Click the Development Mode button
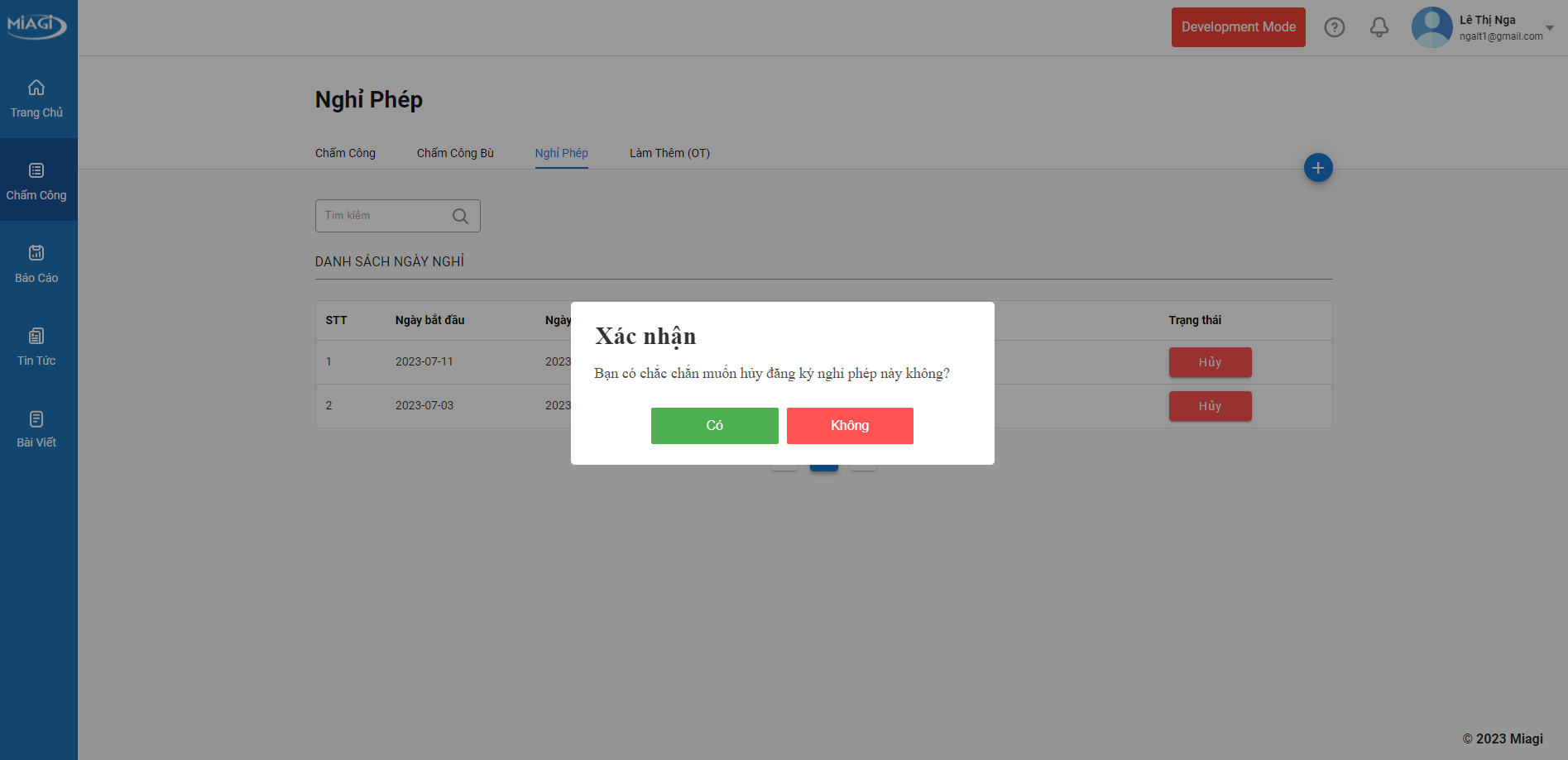The height and width of the screenshot is (760, 1568). pos(1238,27)
